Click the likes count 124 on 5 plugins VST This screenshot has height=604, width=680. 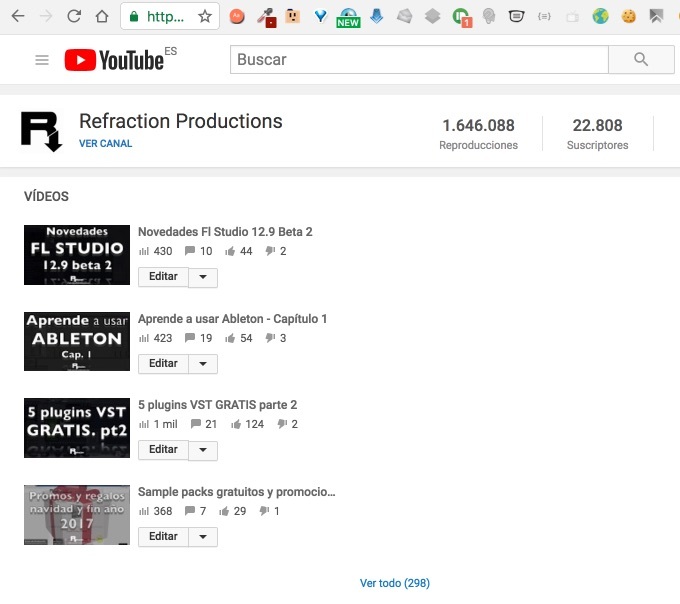pos(247,424)
